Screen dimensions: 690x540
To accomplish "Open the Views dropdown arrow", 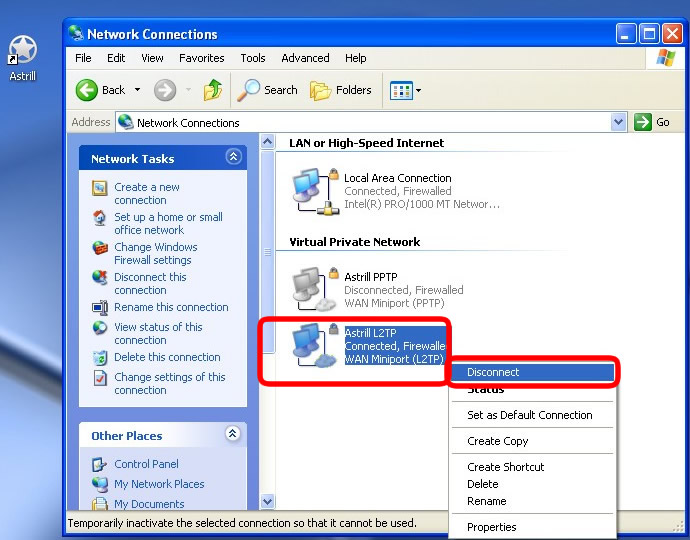I will tap(418, 91).
